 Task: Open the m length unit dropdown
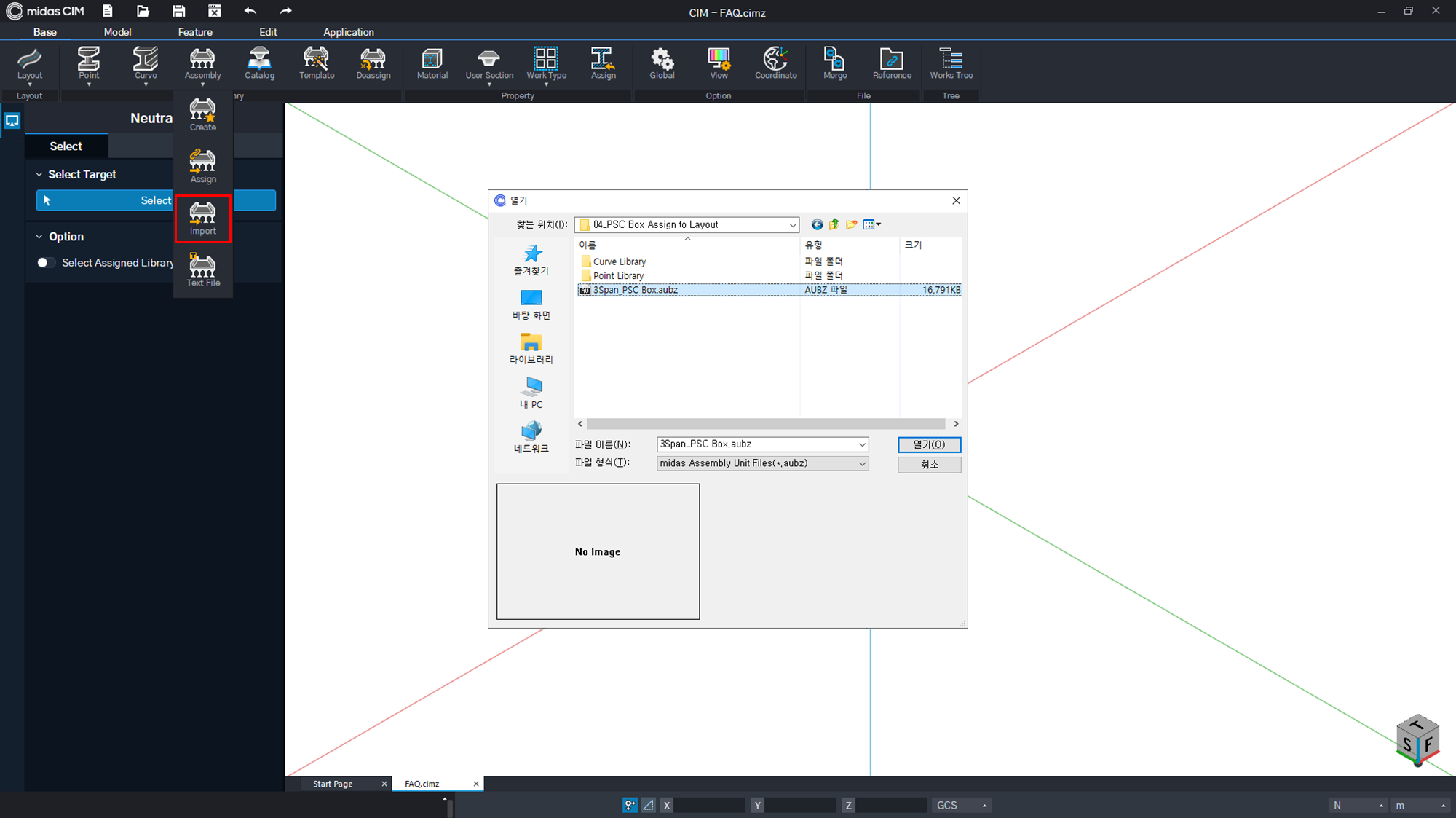point(1420,805)
